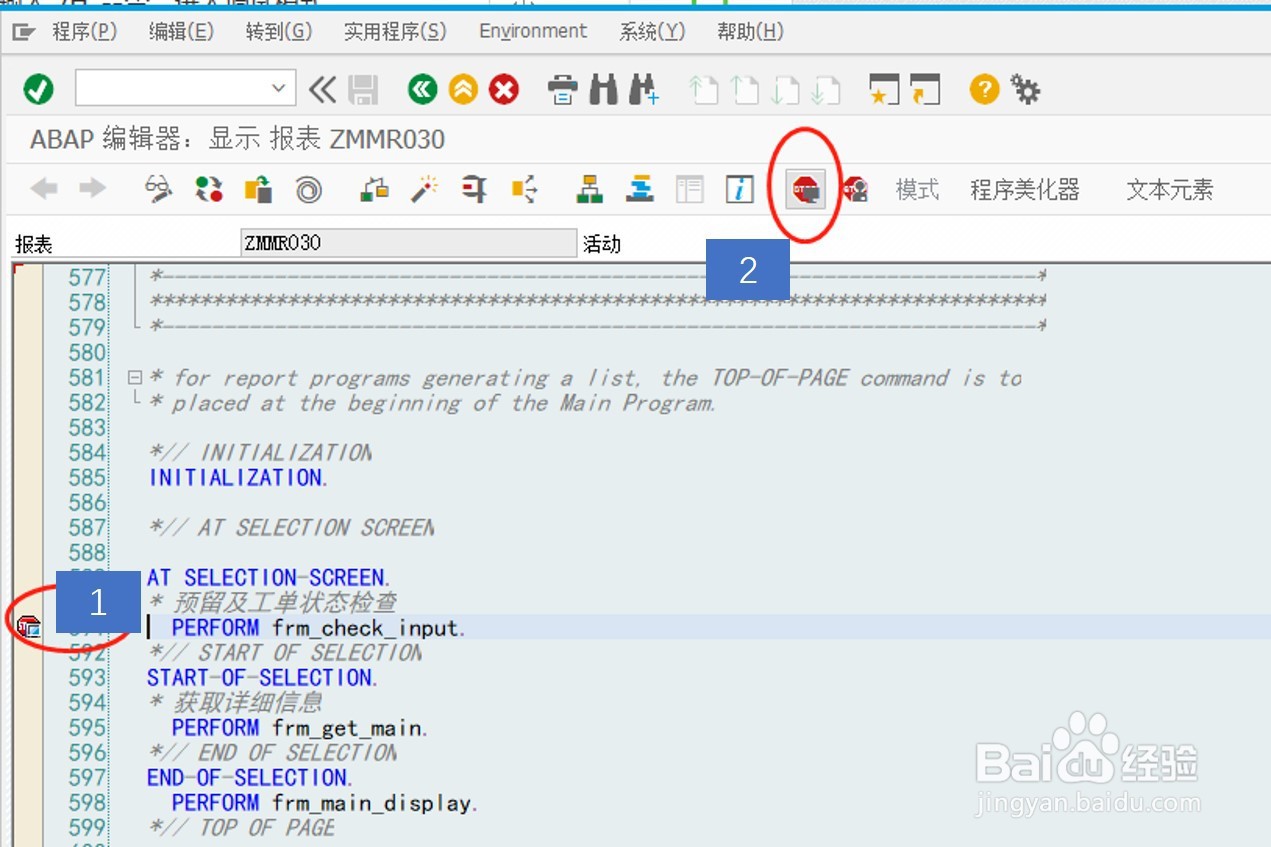Click the customize layout gear icon
This screenshot has height=847, width=1271.
coord(1027,88)
